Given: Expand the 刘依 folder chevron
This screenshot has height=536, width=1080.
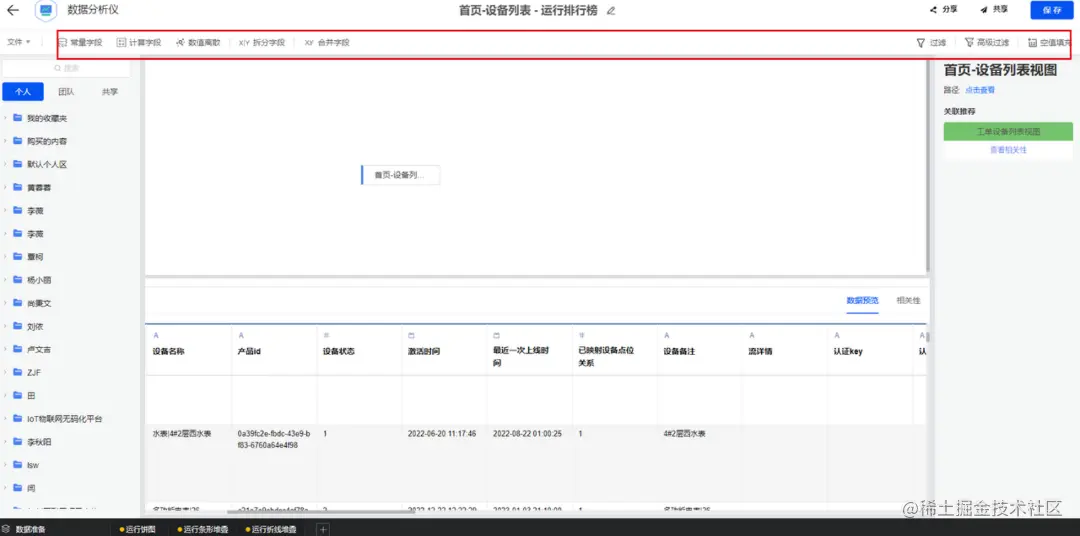Looking at the screenshot, I should [x=6, y=326].
